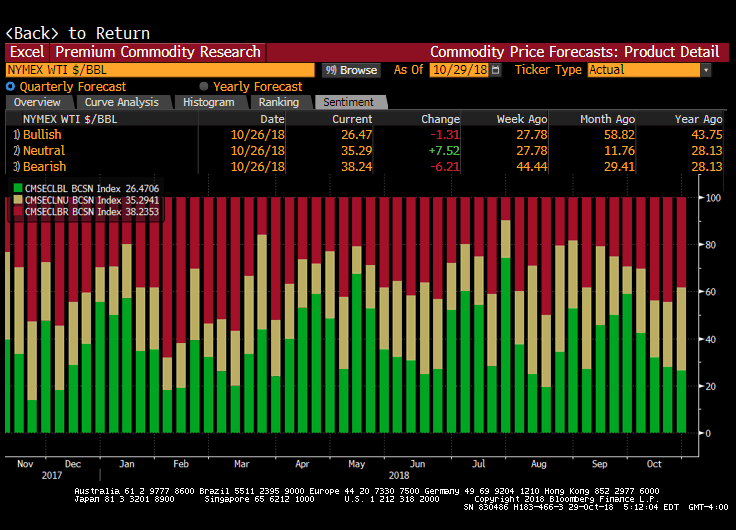This screenshot has height=530, width=736.
Task: Click Neutral month ago value 11.76
Action: click(x=619, y=151)
